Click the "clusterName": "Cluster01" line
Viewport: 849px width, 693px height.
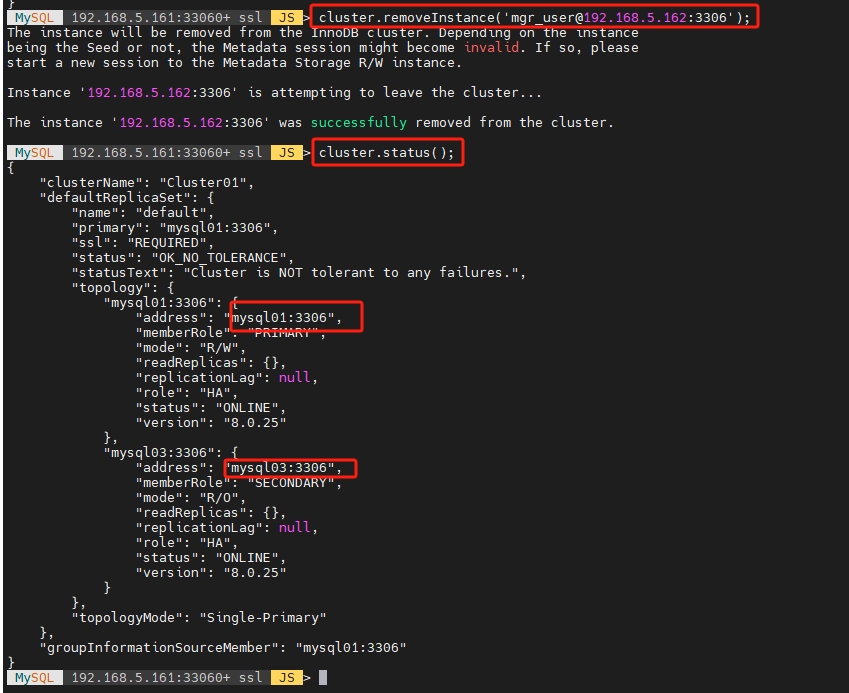pos(147,182)
